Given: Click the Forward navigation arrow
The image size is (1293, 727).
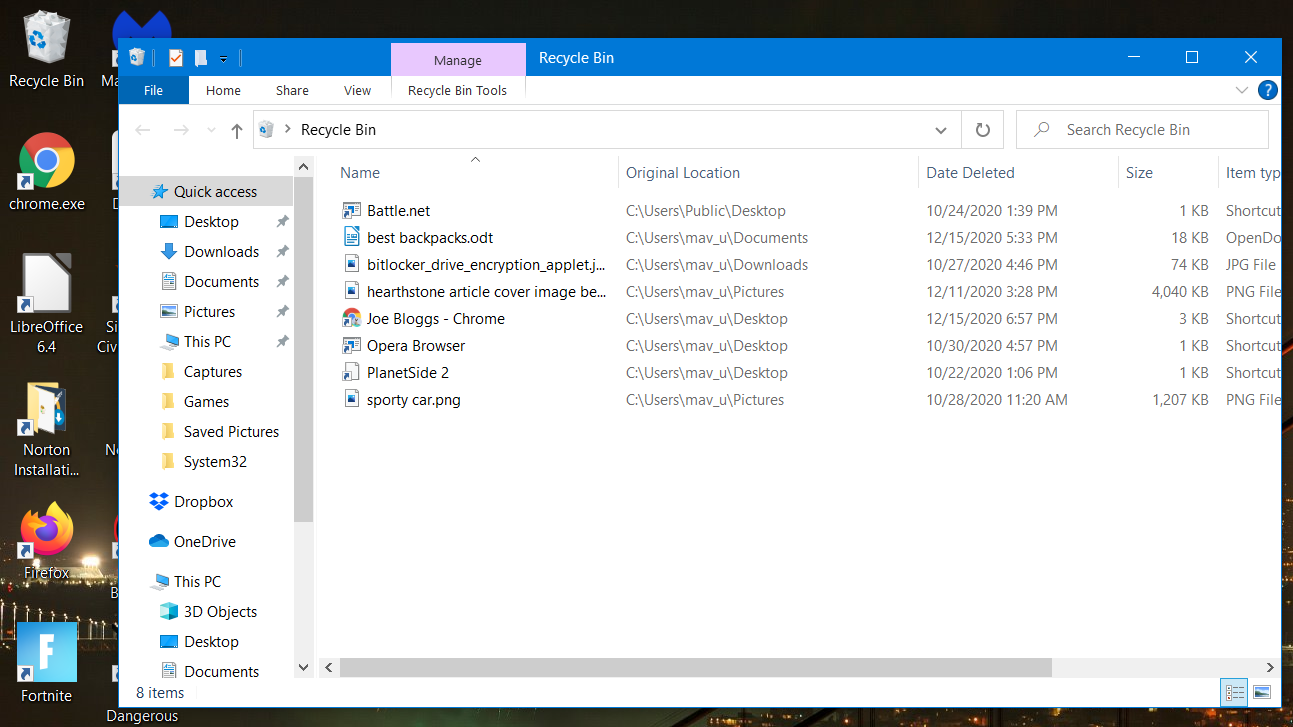Looking at the screenshot, I should click(x=181, y=130).
